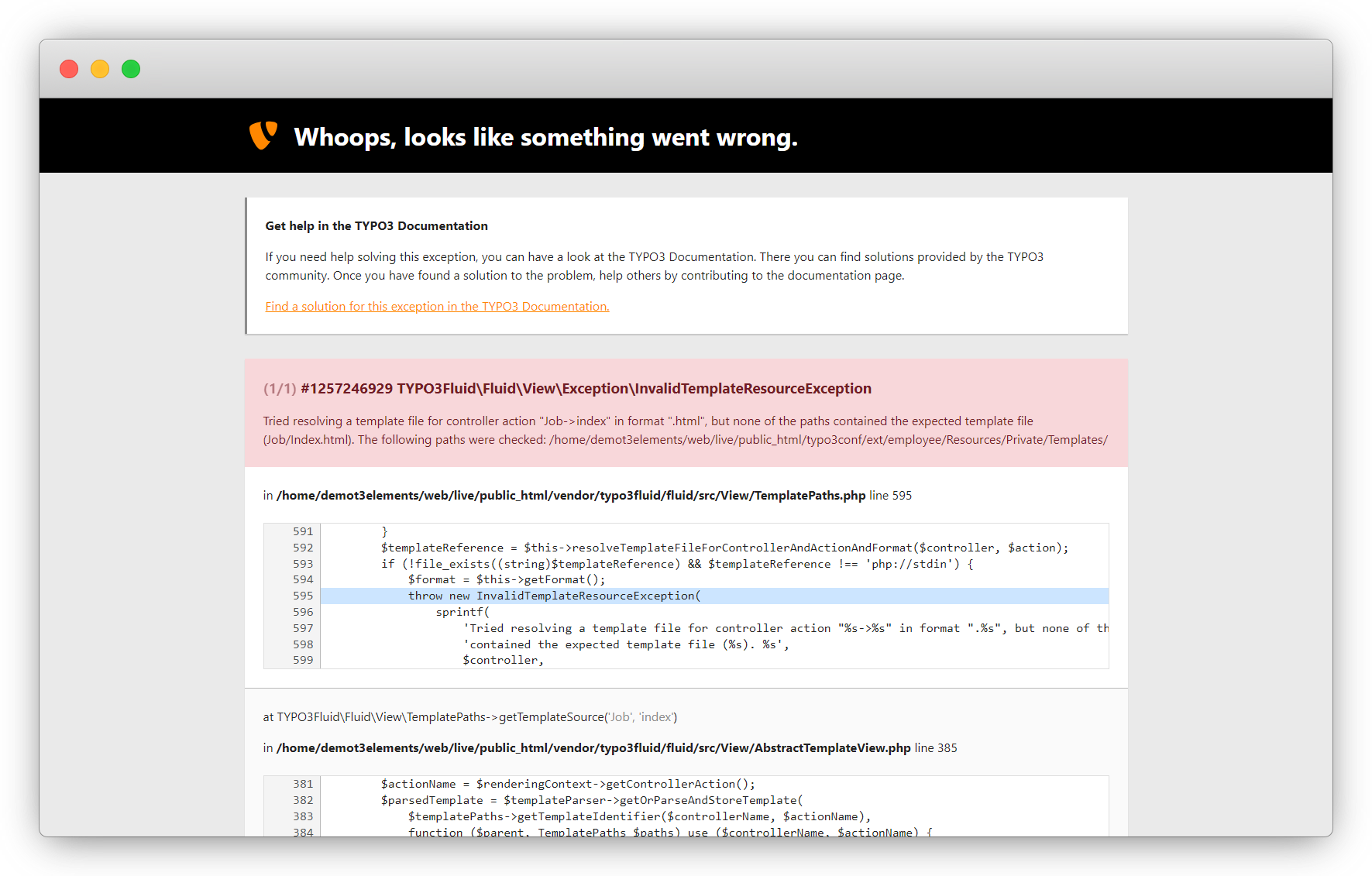1372x876 pixels.
Task: Click the 'line 385' text label
Action: [936, 748]
